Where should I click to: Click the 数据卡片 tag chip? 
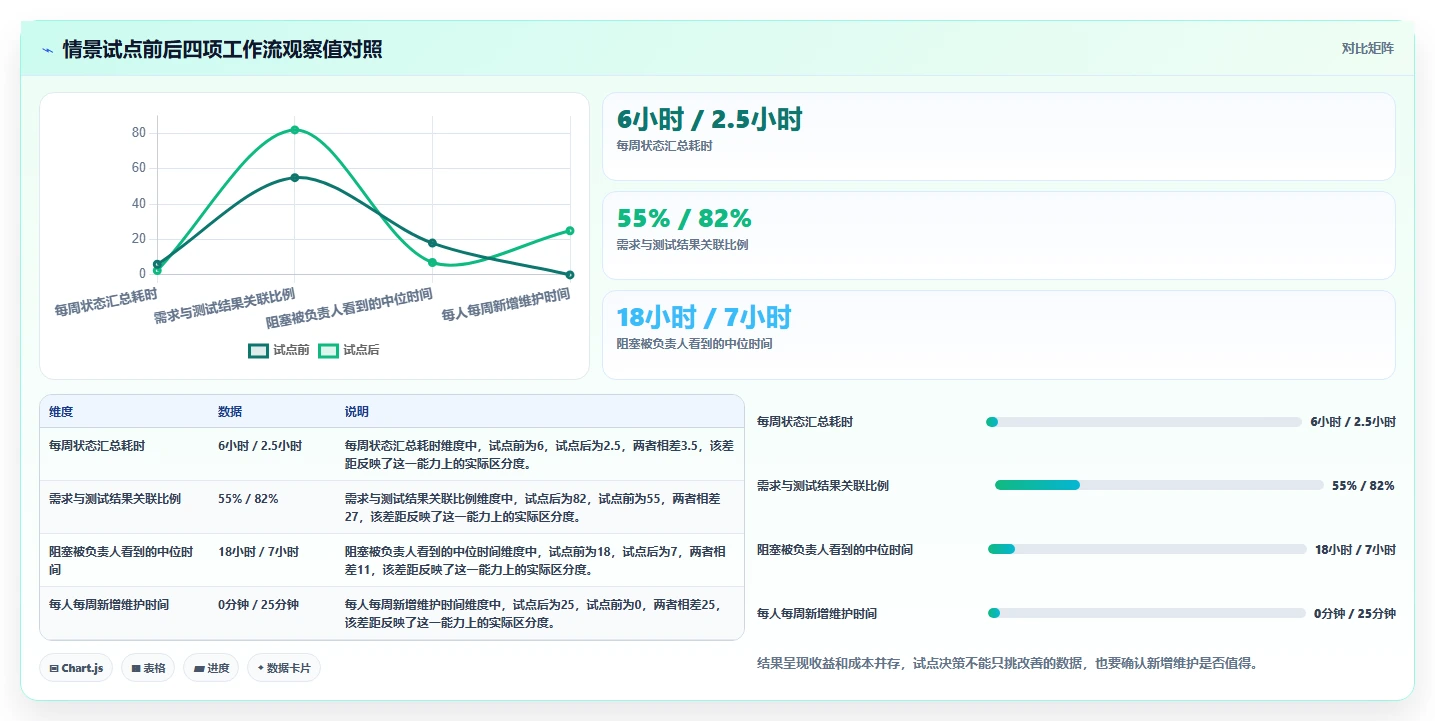tap(284, 668)
